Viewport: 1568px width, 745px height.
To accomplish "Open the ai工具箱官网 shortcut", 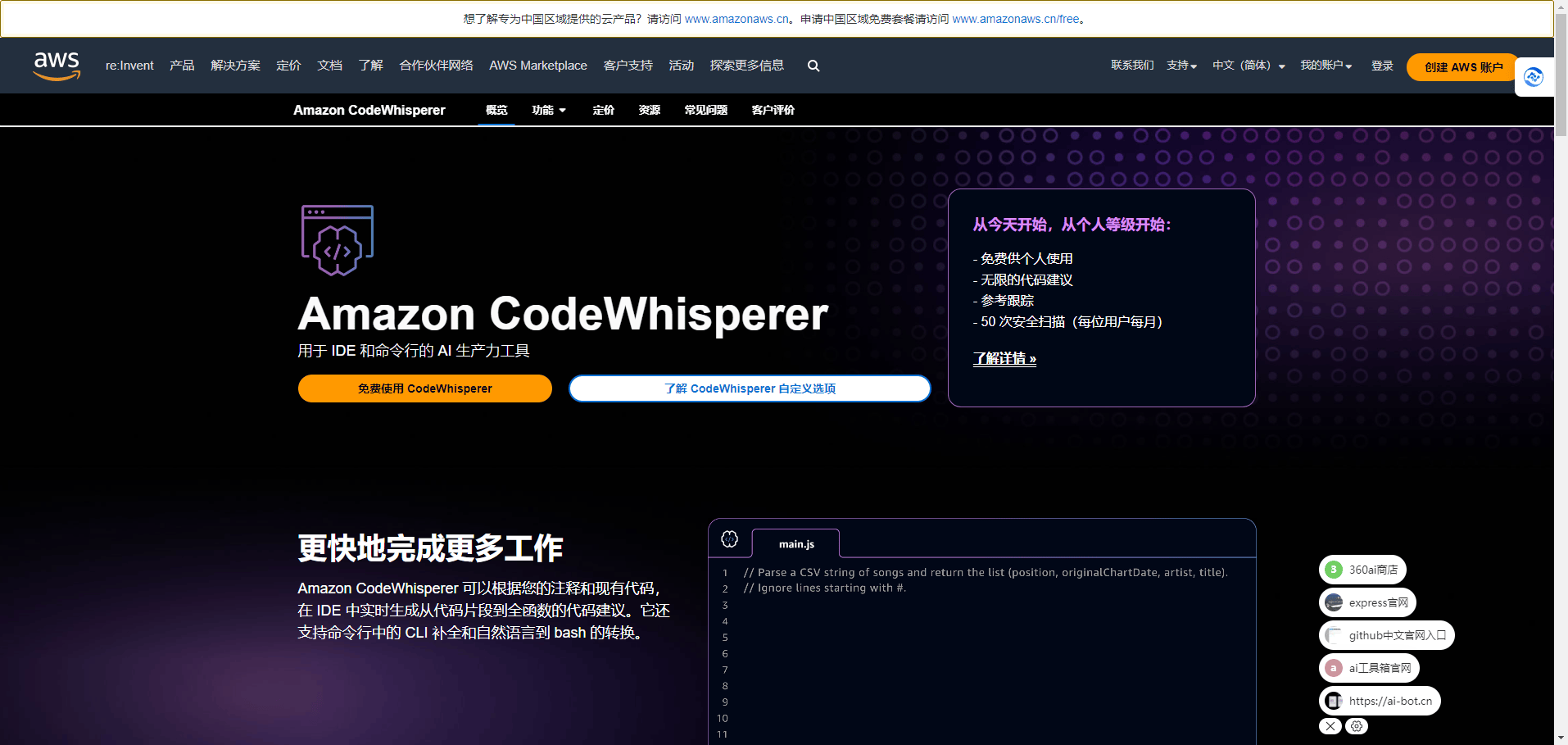I will (1368, 667).
